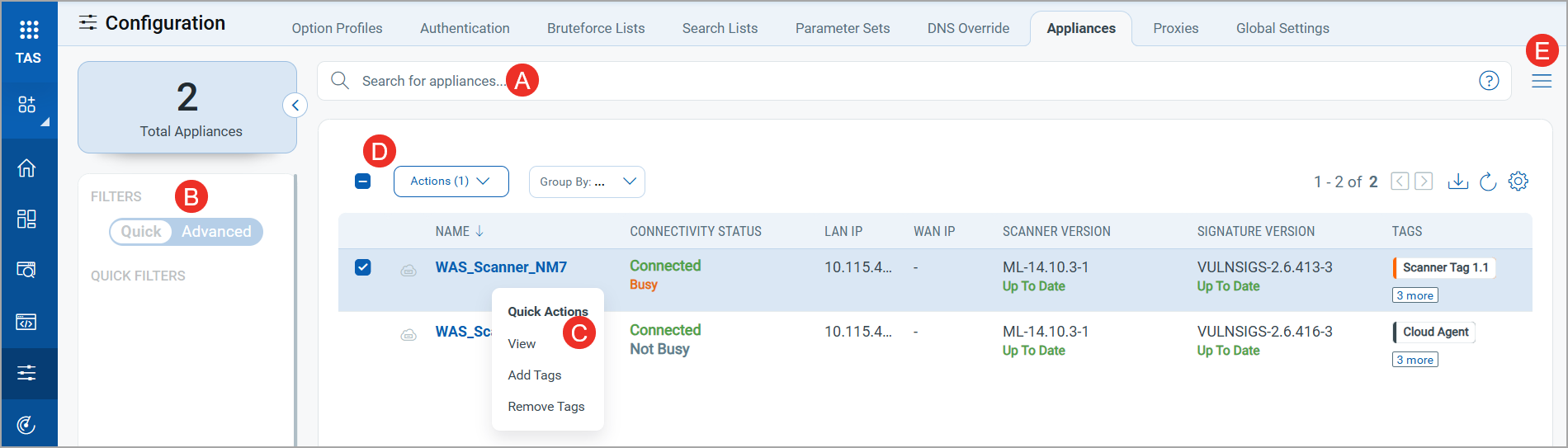The image size is (1568, 448).
Task: Go to next page of appliances
Action: point(1424,182)
